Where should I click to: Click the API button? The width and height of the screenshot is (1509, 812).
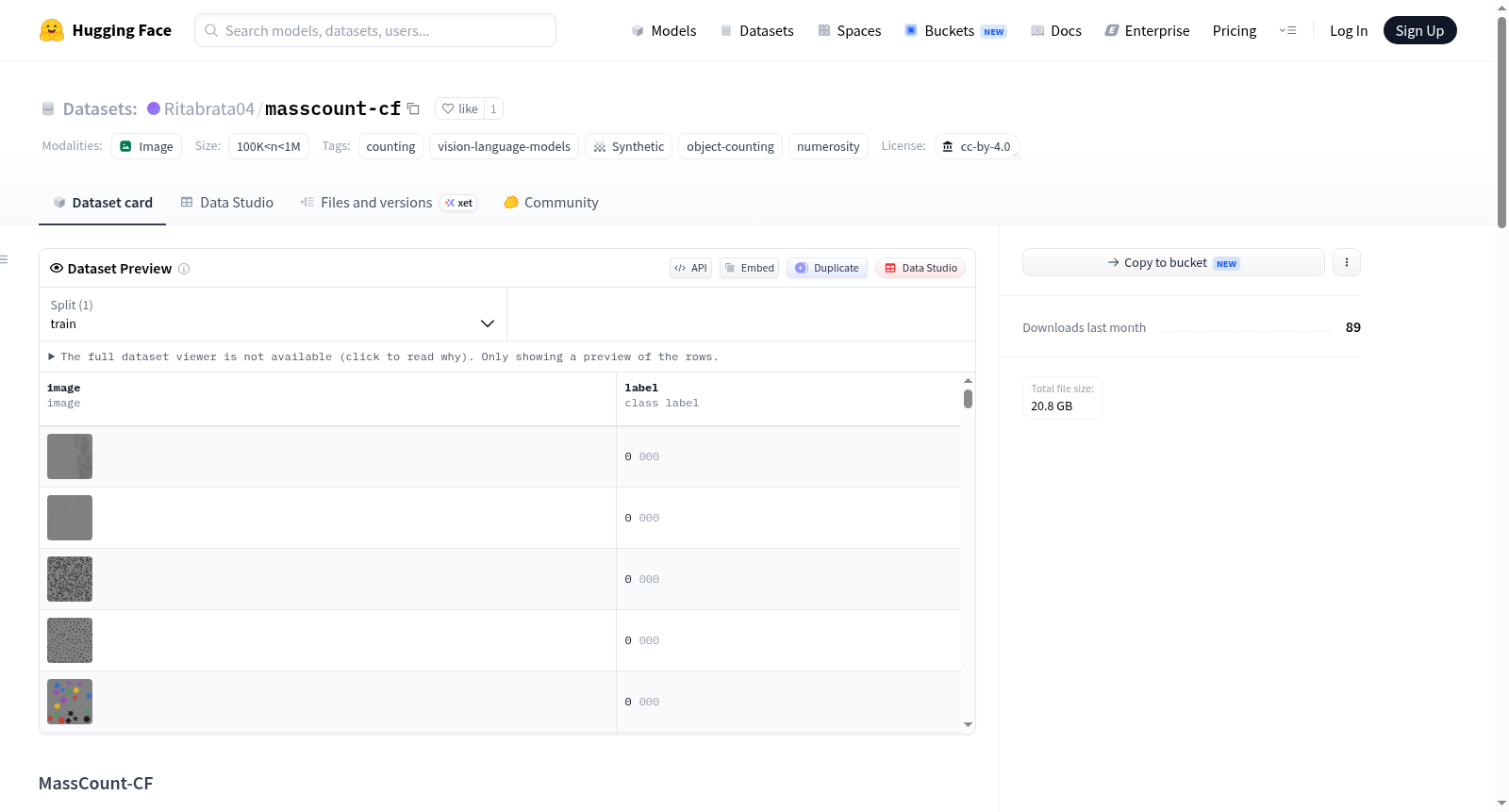point(690,268)
